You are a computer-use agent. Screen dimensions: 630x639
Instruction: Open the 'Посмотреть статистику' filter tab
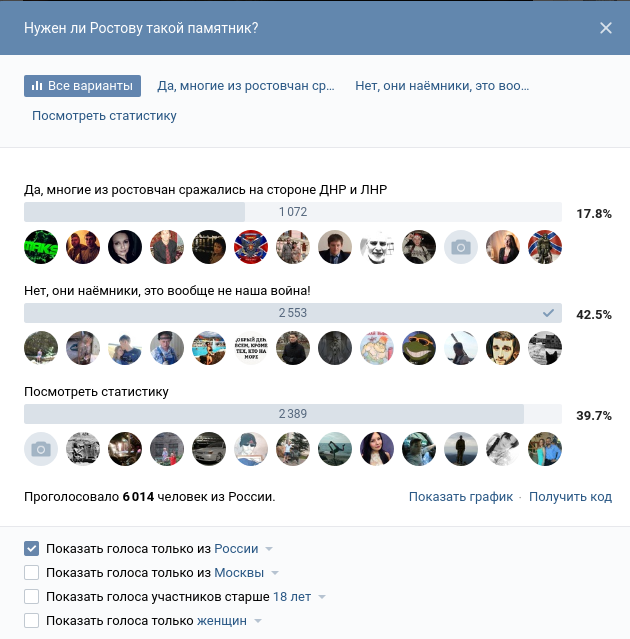pos(104,116)
